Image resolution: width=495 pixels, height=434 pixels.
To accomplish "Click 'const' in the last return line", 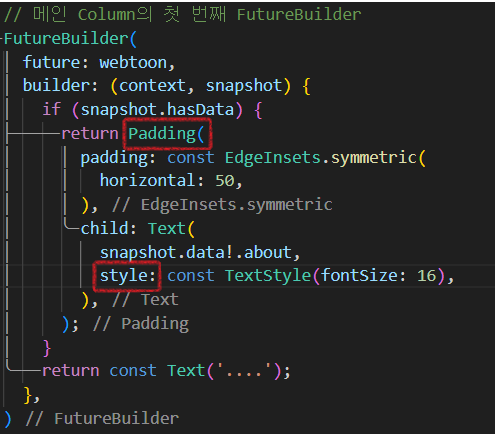I will coord(133,371).
